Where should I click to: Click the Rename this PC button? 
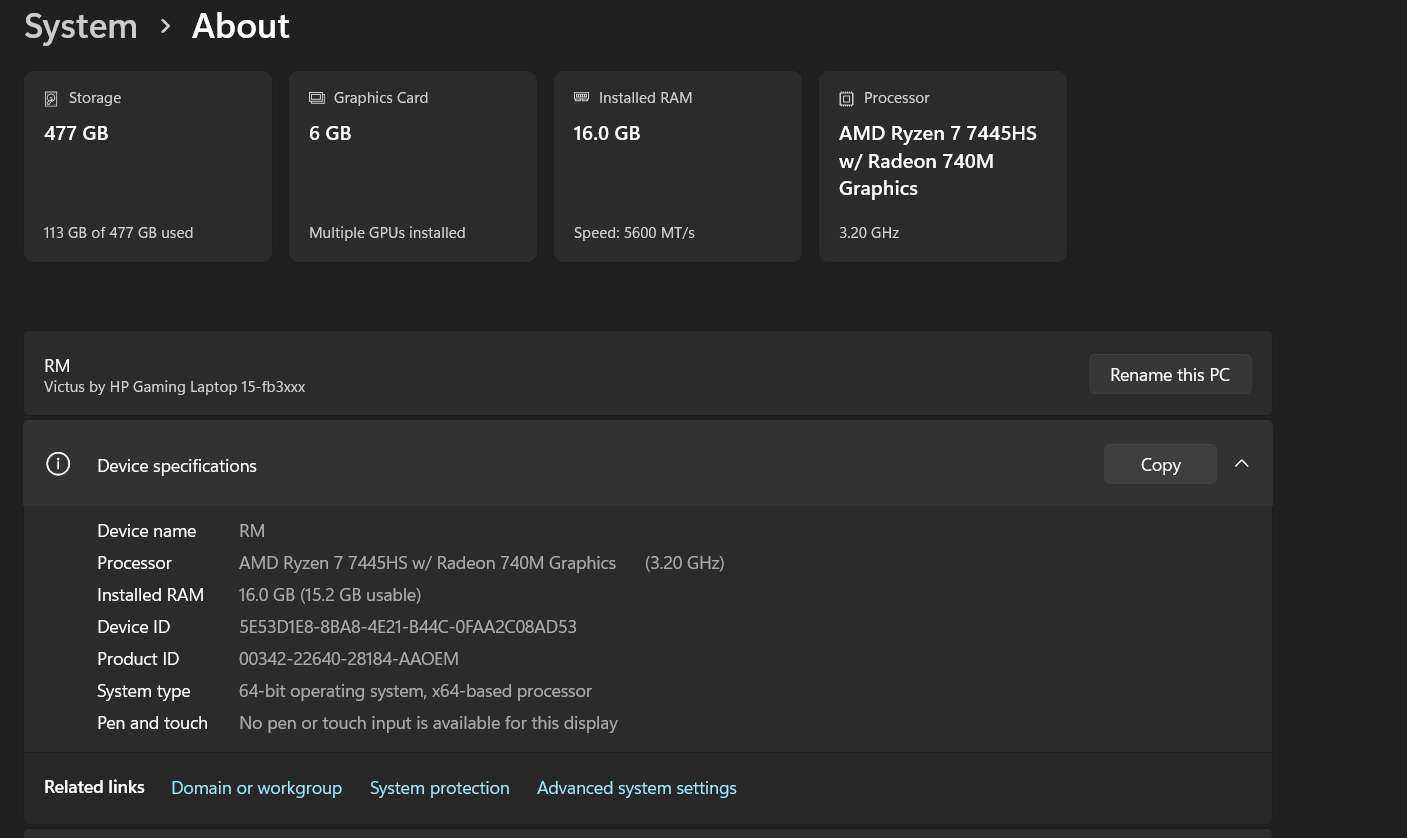click(1170, 375)
